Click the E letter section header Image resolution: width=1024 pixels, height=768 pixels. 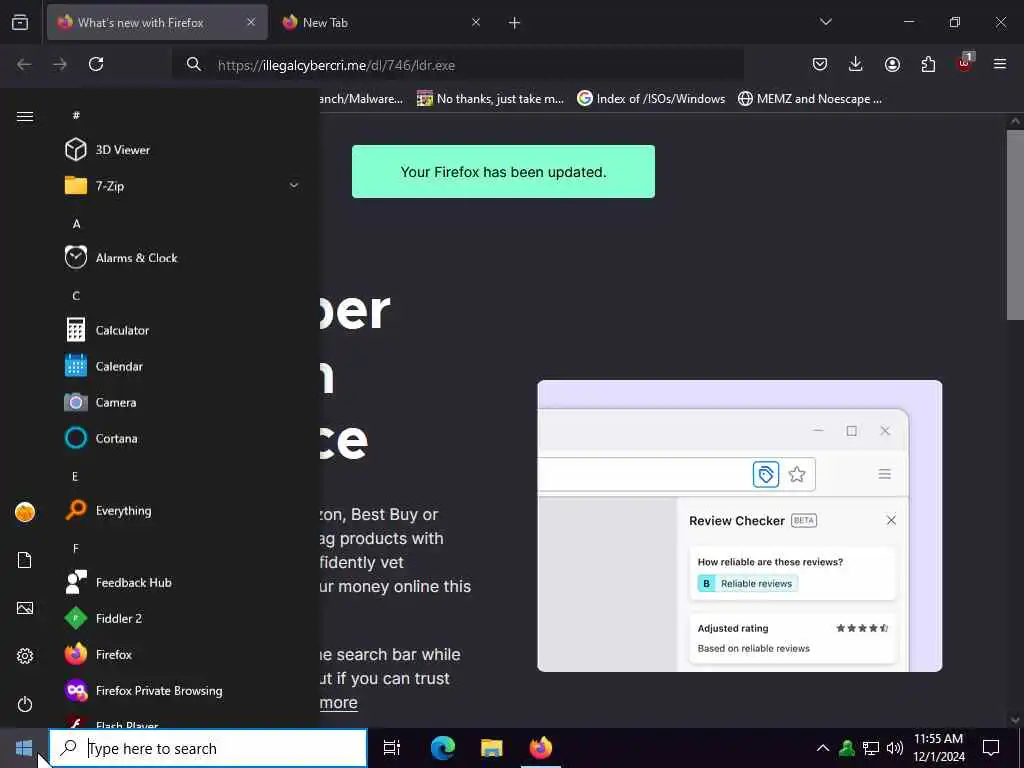[75, 476]
